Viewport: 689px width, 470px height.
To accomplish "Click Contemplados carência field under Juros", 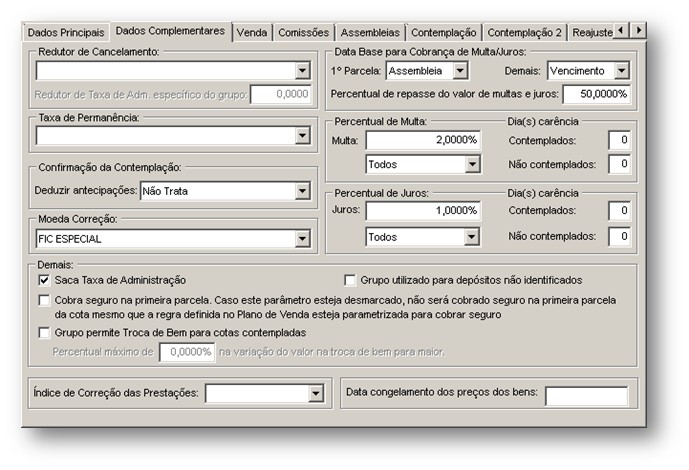I will click(620, 211).
